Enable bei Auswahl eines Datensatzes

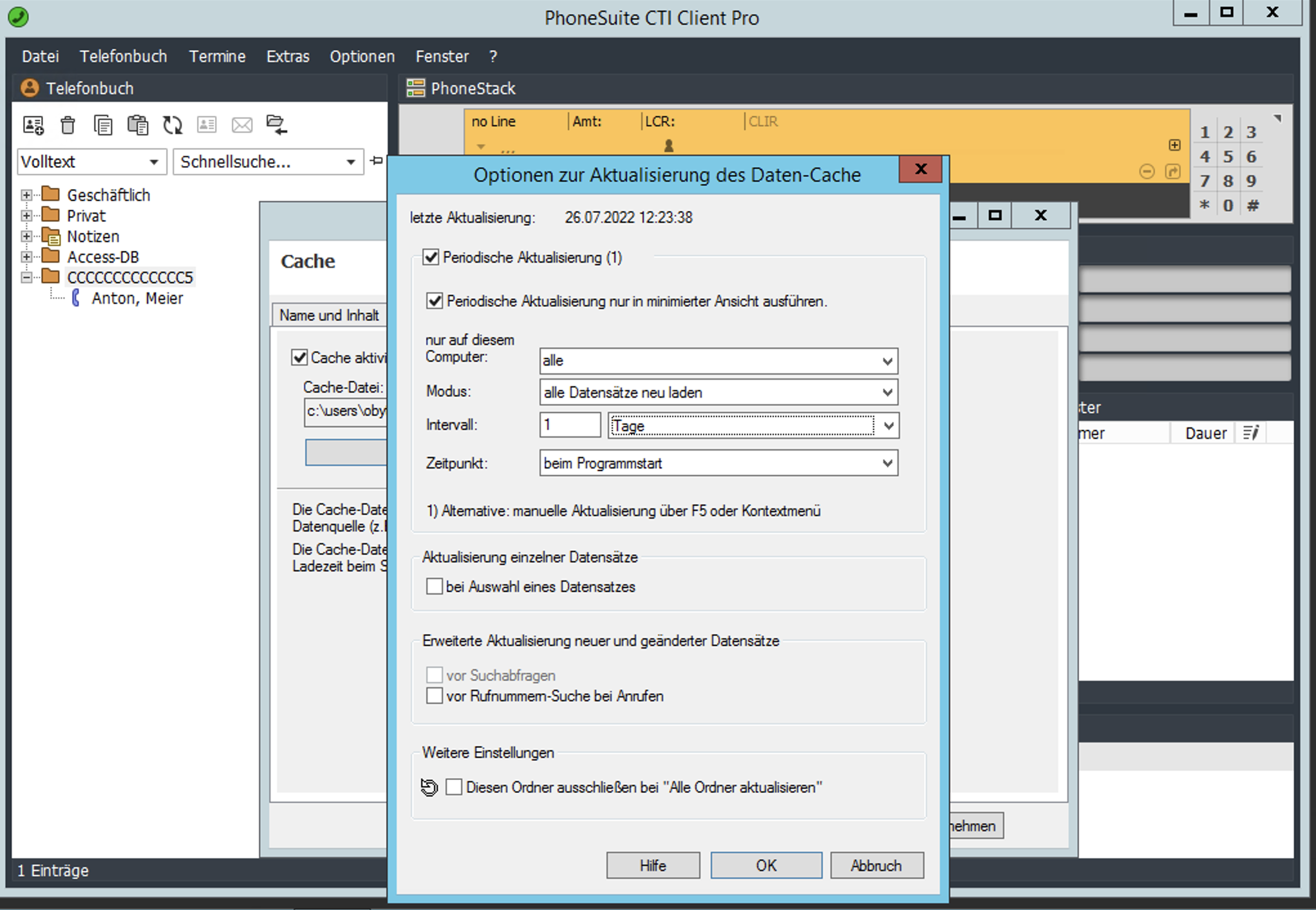click(x=435, y=586)
